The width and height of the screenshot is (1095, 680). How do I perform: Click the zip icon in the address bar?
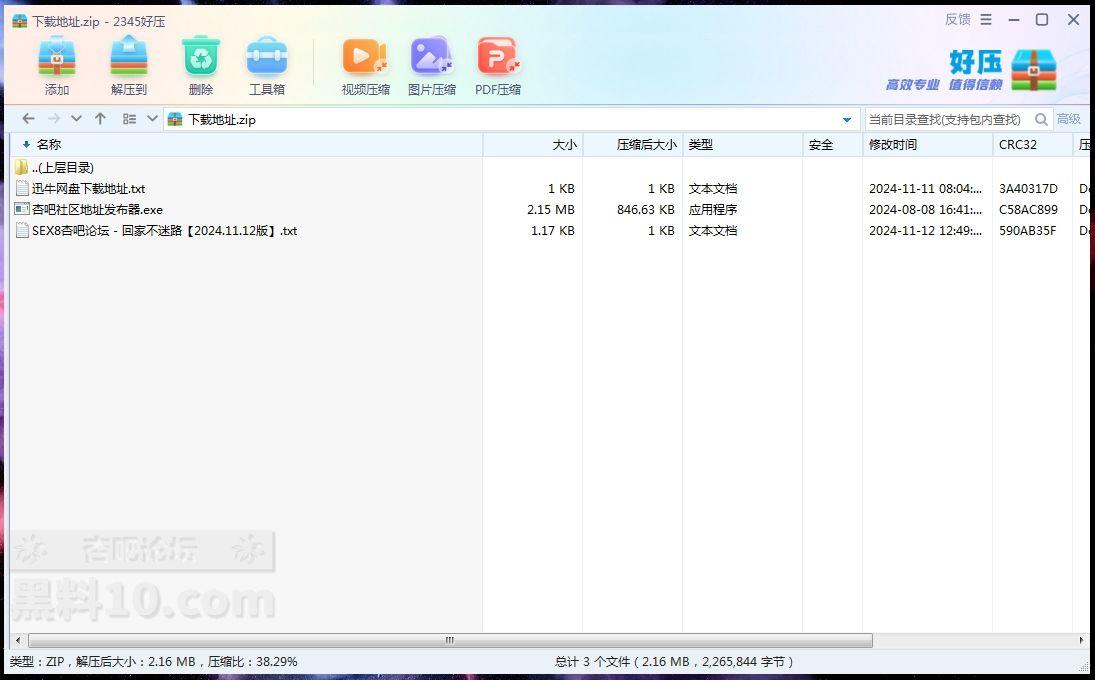point(175,119)
